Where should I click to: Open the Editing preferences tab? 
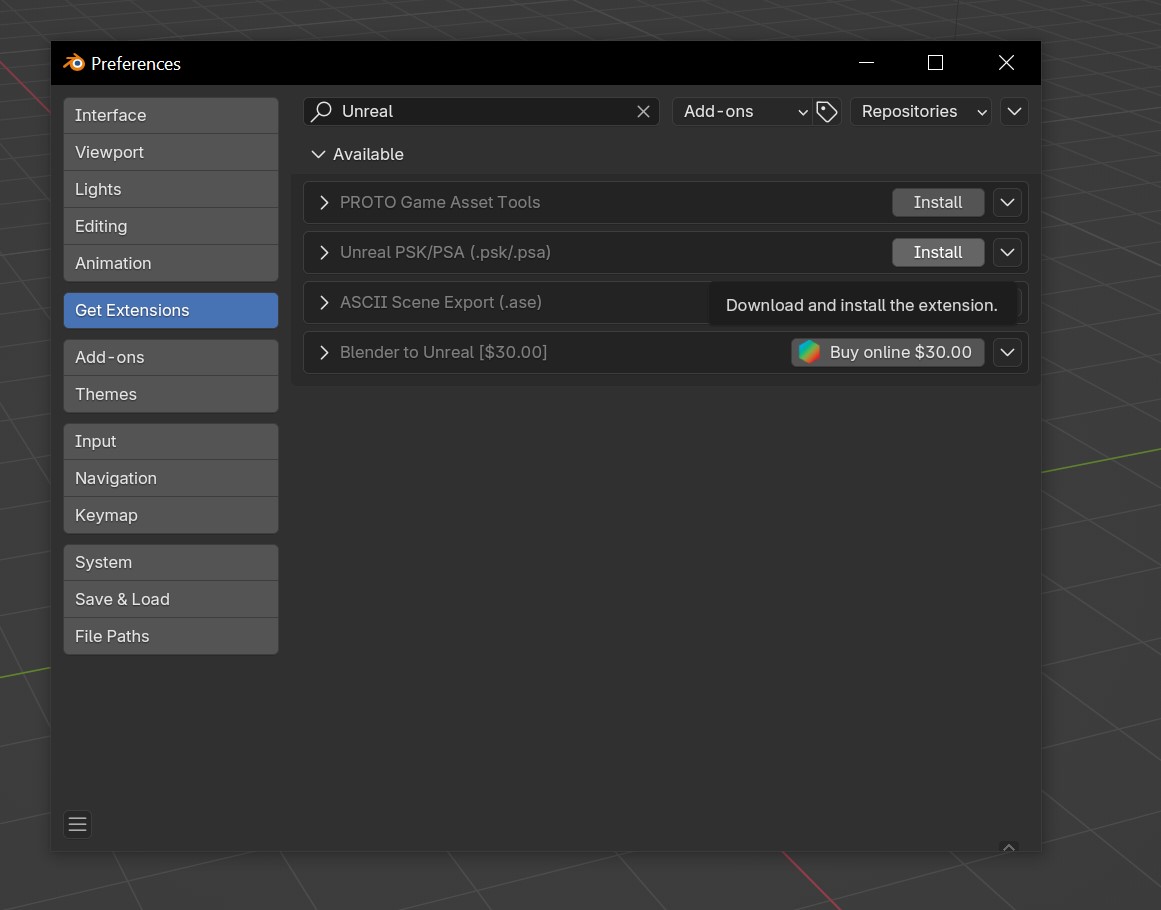tap(171, 227)
